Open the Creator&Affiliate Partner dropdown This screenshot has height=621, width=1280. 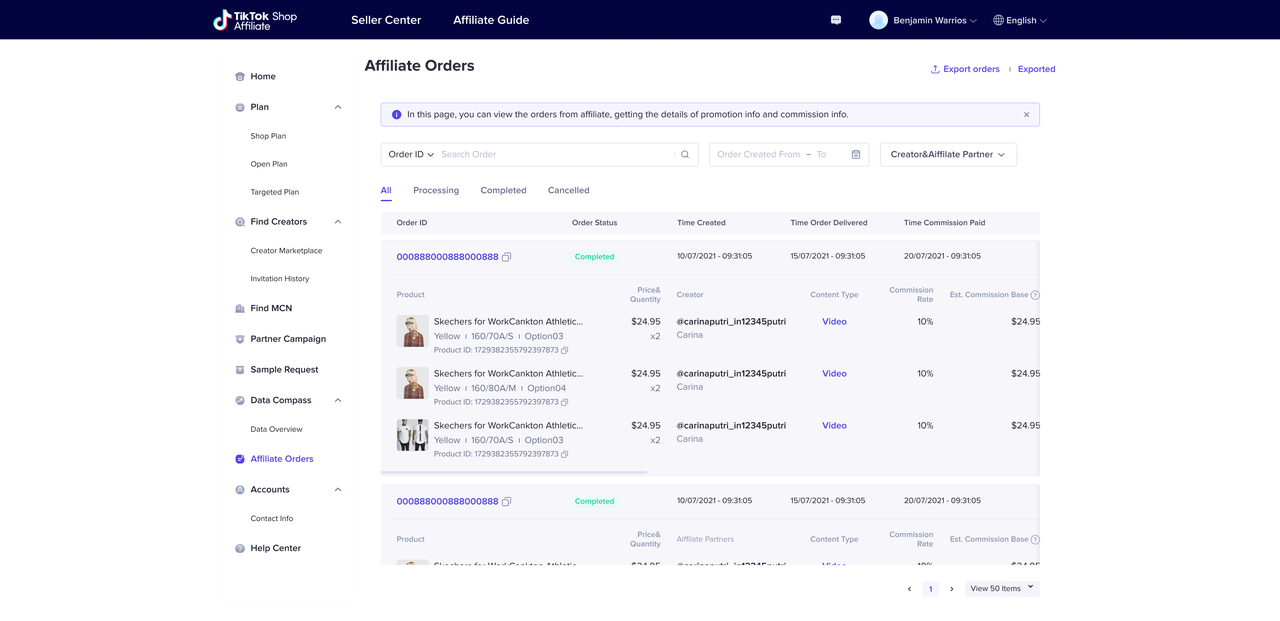[948, 155]
